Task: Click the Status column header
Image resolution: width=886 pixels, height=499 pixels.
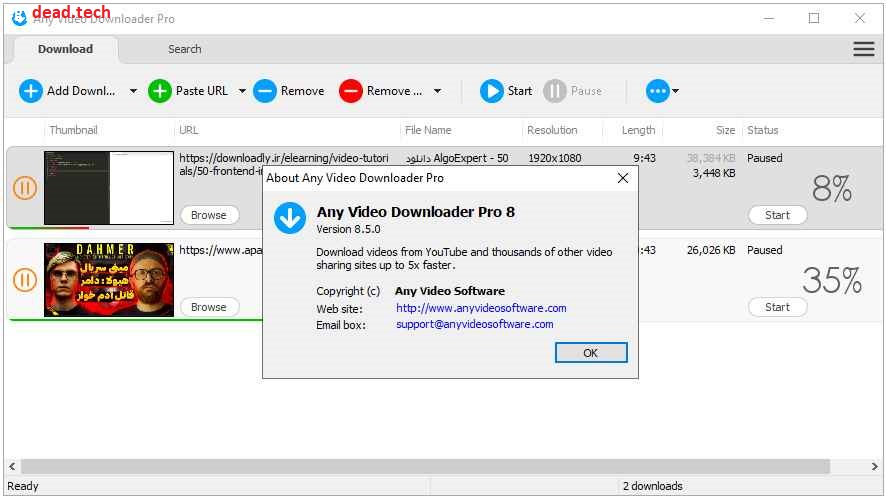Action: (x=763, y=130)
